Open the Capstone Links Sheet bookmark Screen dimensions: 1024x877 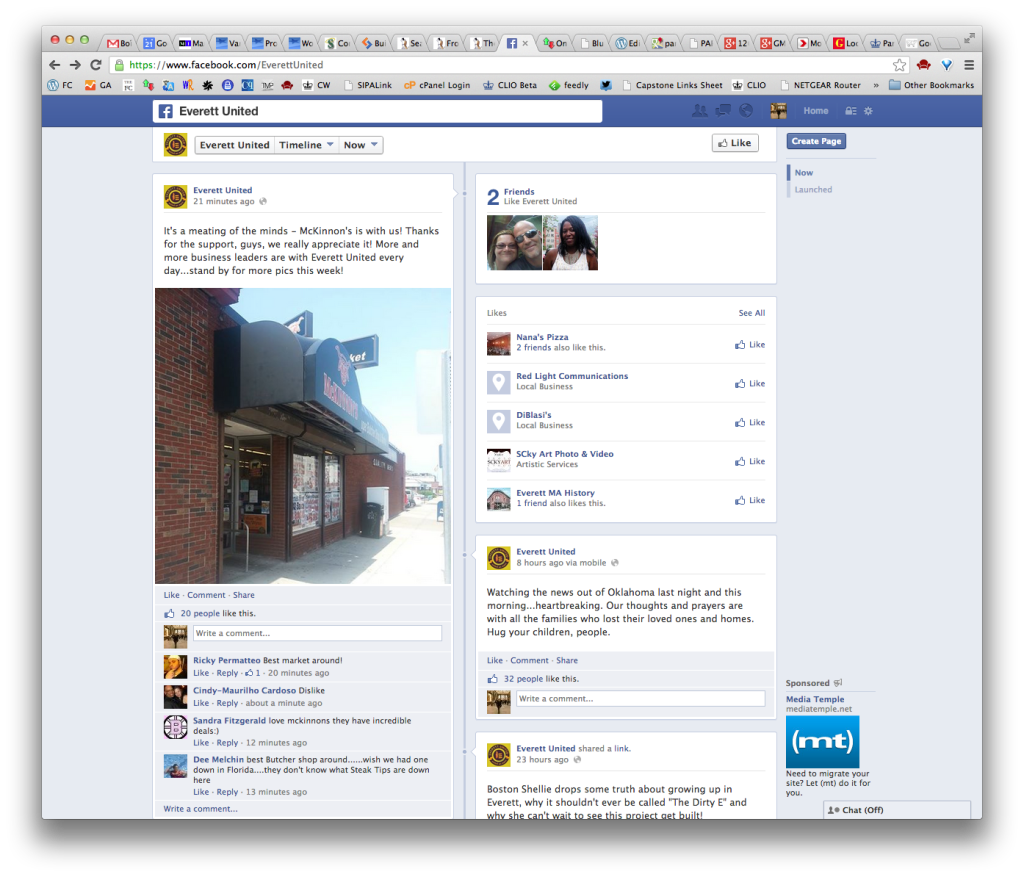coord(672,85)
